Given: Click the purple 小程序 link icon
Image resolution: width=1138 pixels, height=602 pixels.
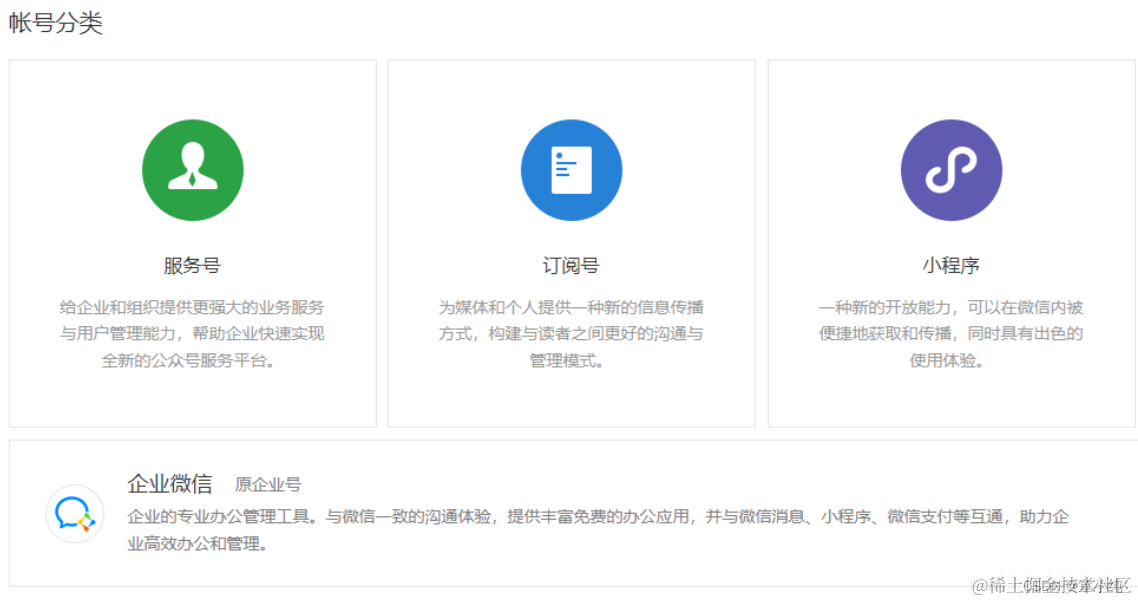Looking at the screenshot, I should click(951, 170).
